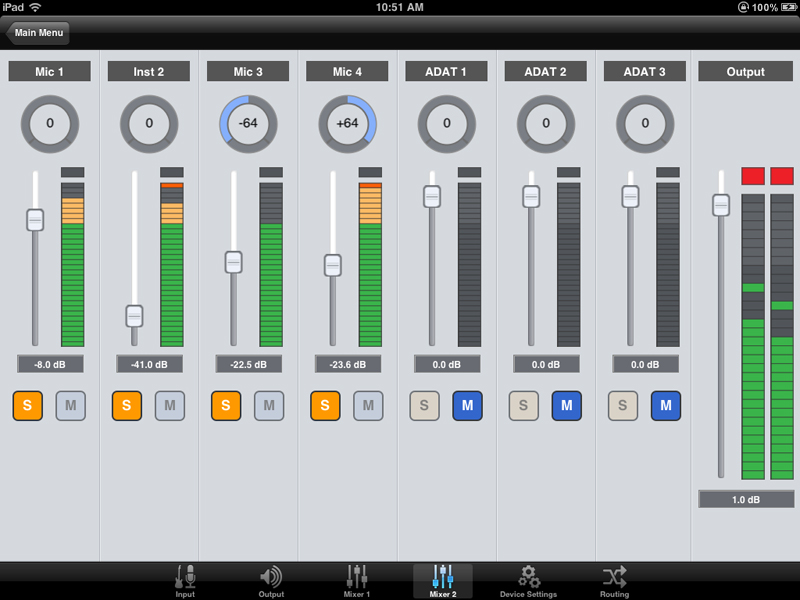Click the battery icon in status bar
Viewport: 800px width, 600px height.
(x=788, y=7)
